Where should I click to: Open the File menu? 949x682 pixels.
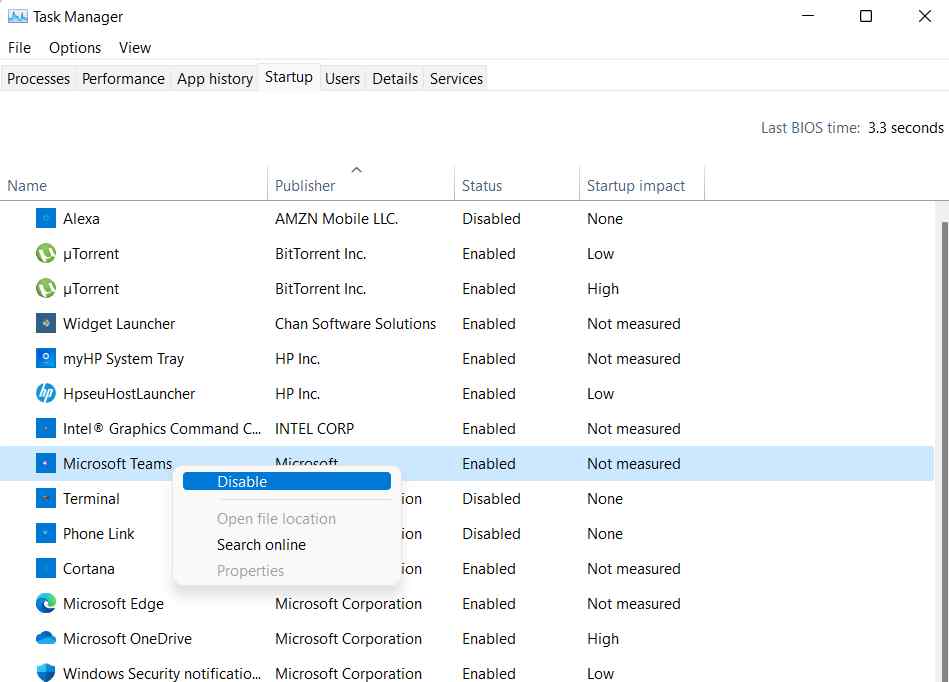pos(19,48)
